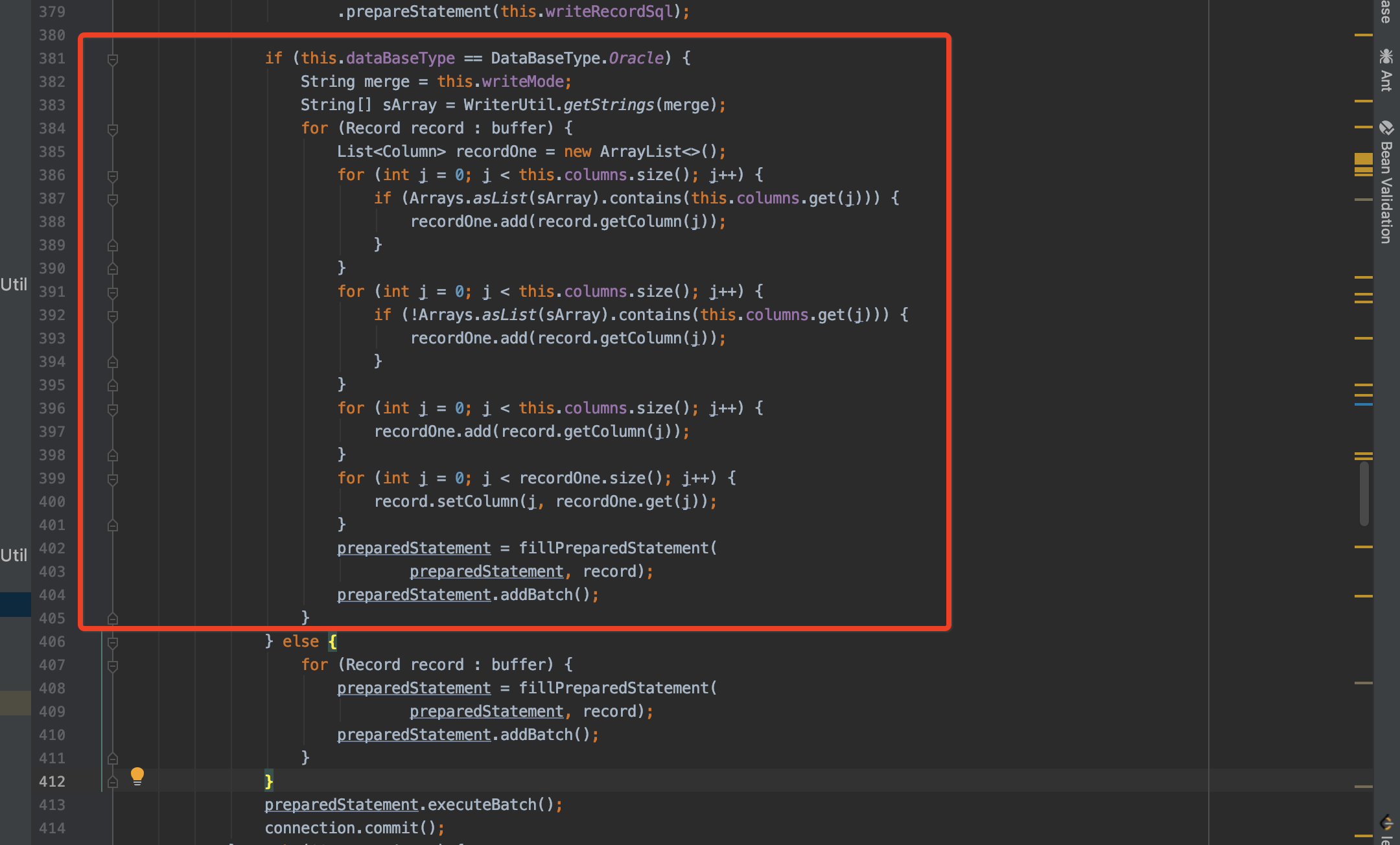Screen dimensions: 1400x845
Task: Collapse the for loop fold at line 384
Action: coord(113,130)
